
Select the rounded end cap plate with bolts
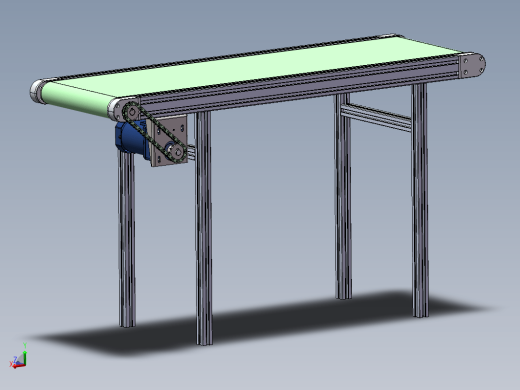click(472, 66)
